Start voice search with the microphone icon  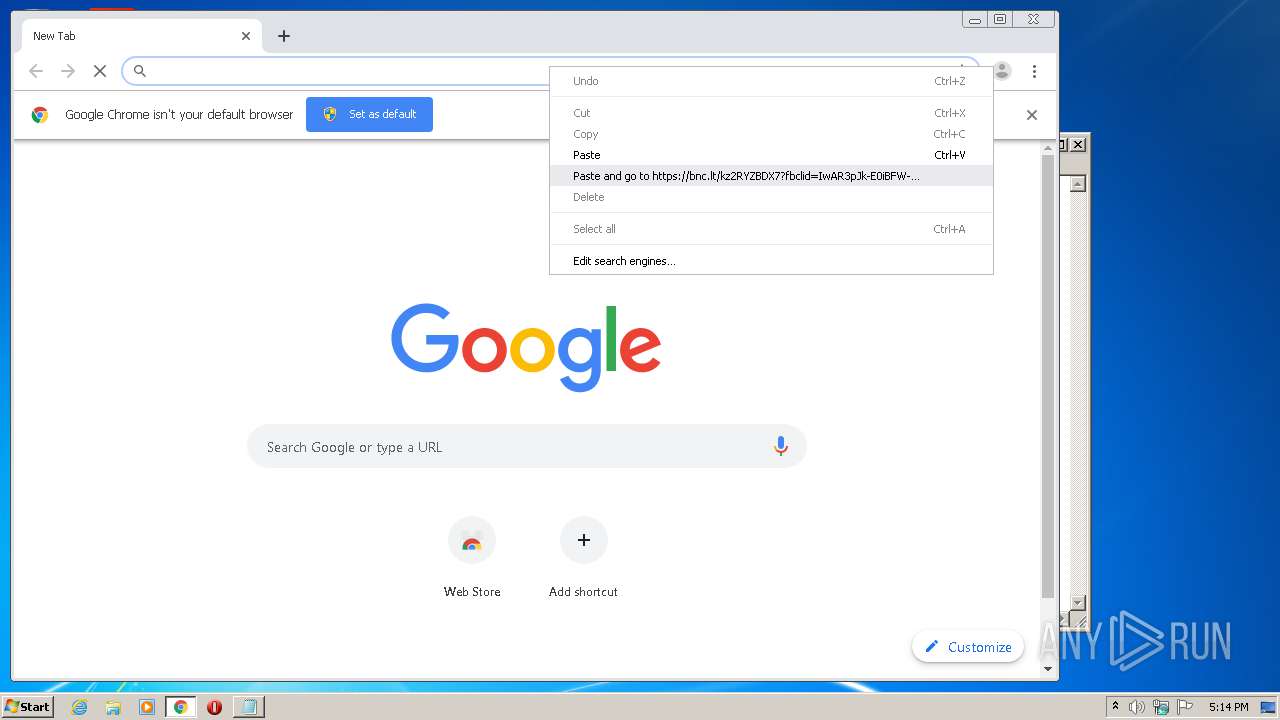[781, 447]
